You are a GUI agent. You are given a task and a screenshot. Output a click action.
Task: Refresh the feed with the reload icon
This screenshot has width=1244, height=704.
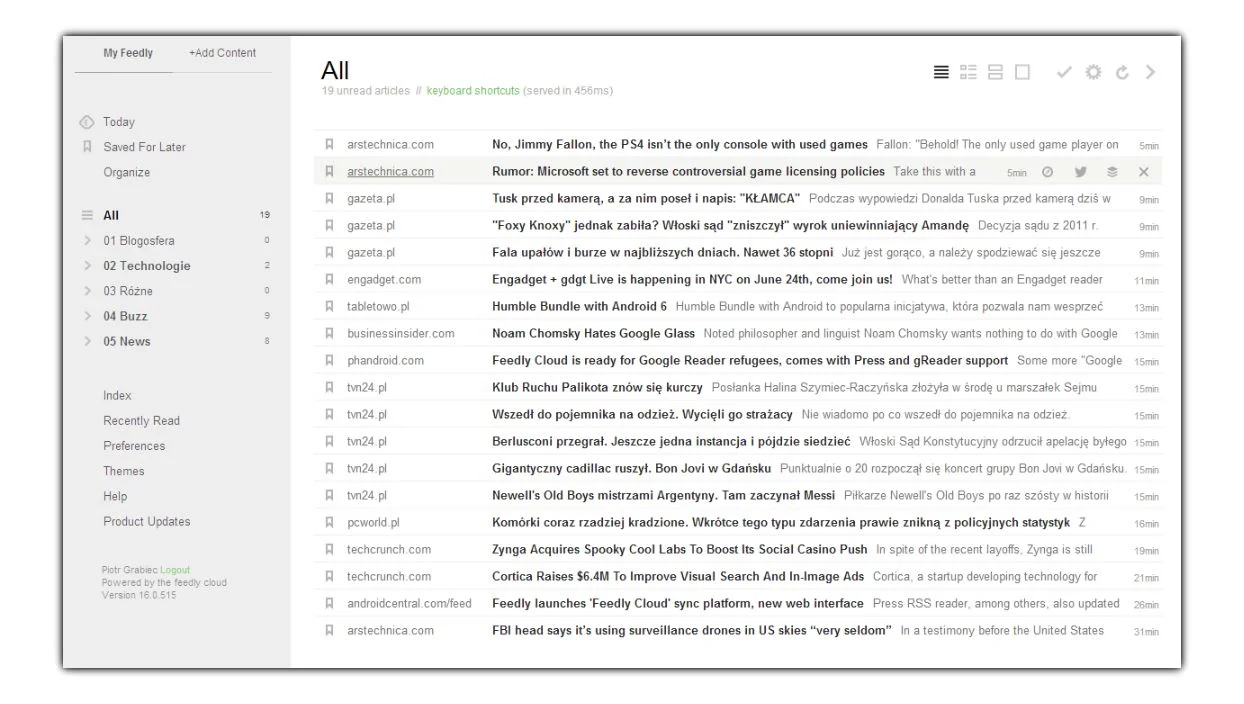tap(1121, 71)
